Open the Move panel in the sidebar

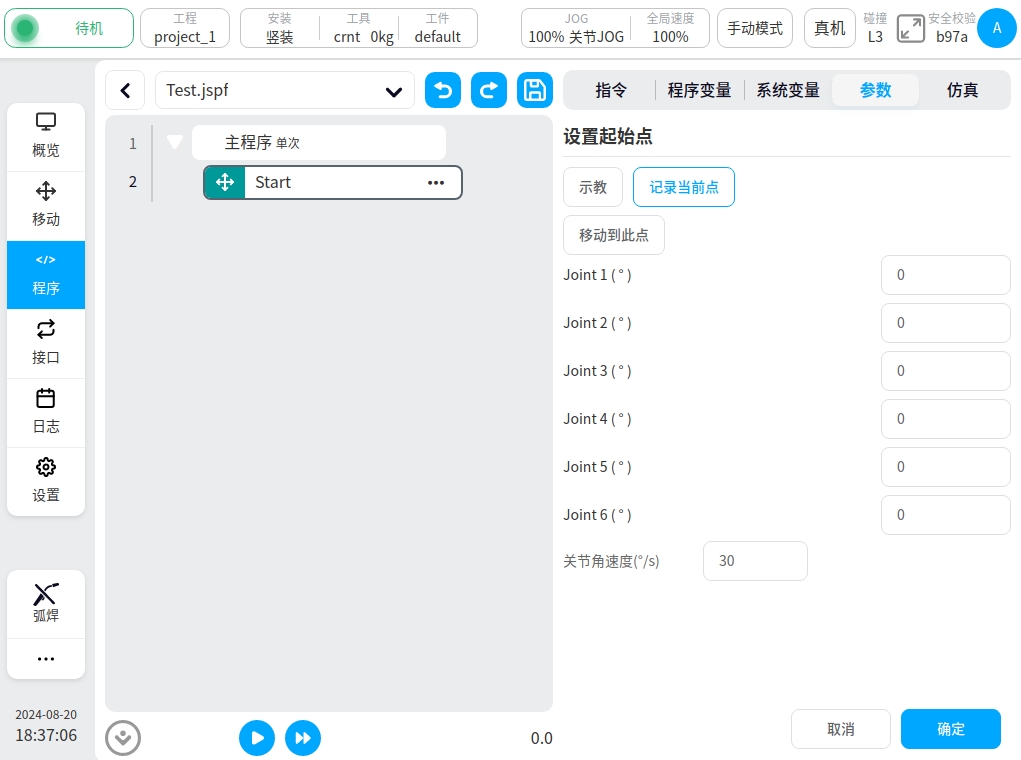click(x=46, y=205)
